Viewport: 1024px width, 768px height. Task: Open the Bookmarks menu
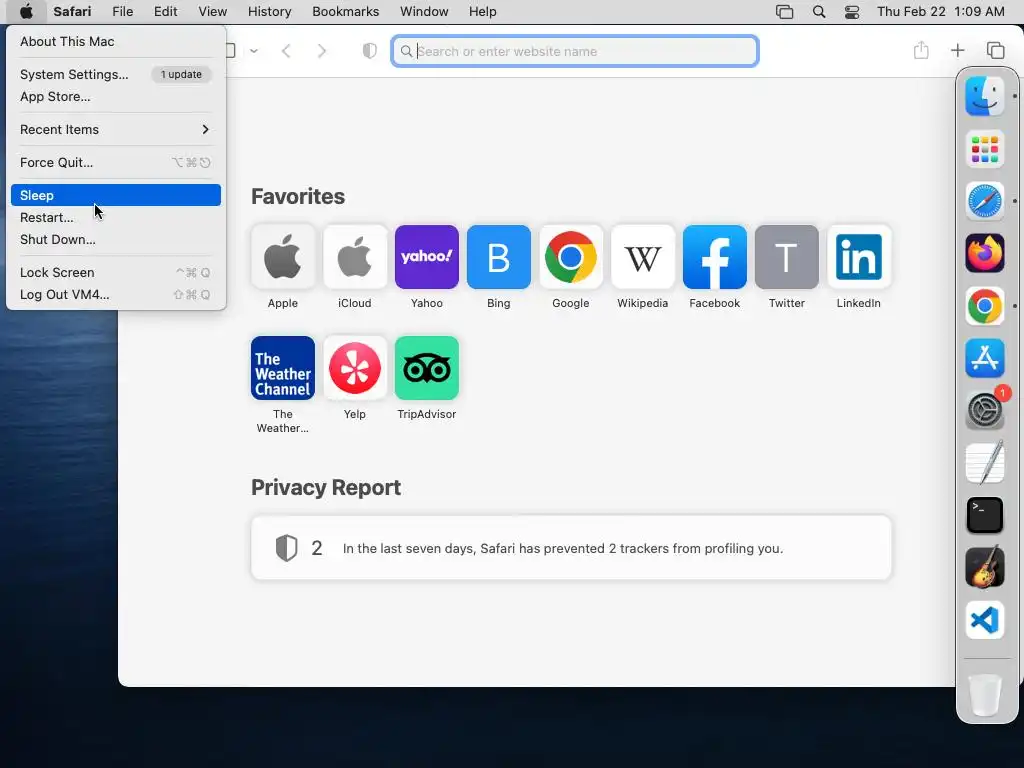coord(345,12)
